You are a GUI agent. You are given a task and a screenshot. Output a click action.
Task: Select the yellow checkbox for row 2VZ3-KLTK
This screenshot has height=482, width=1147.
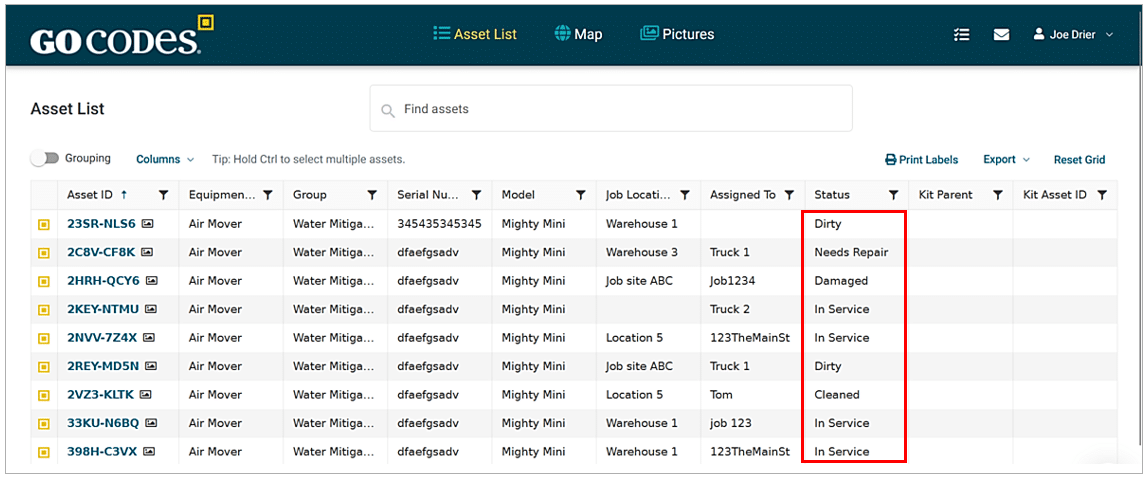pos(44,395)
